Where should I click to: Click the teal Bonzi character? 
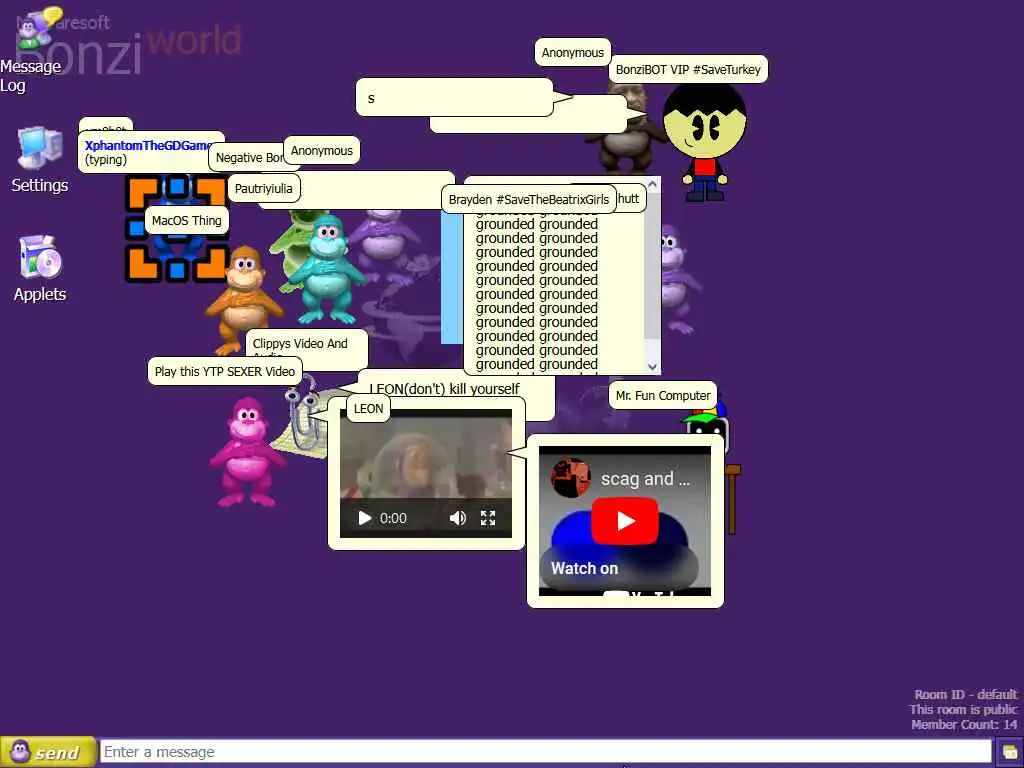(x=327, y=269)
